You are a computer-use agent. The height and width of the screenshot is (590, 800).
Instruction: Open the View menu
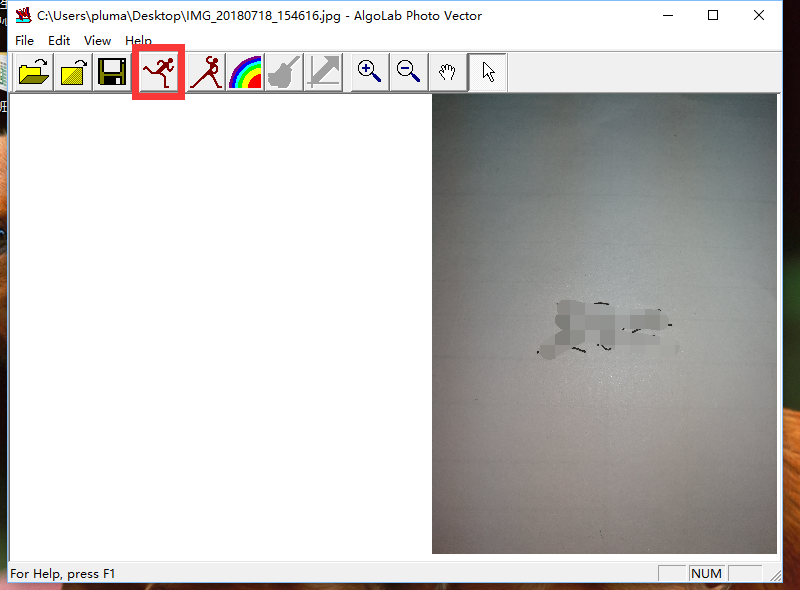click(x=97, y=41)
